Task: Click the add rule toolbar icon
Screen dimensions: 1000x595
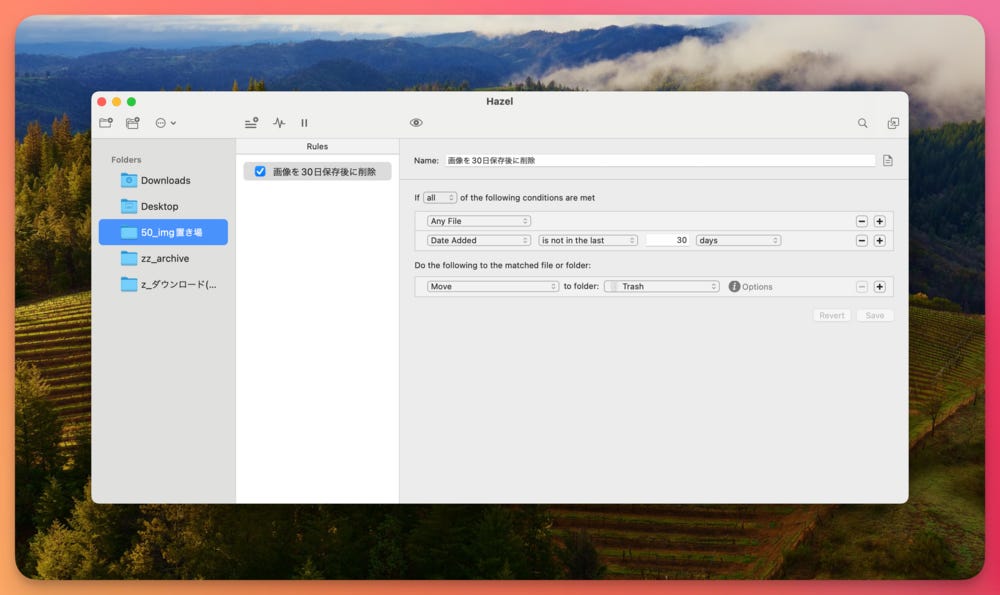Action: pyautogui.click(x=251, y=123)
